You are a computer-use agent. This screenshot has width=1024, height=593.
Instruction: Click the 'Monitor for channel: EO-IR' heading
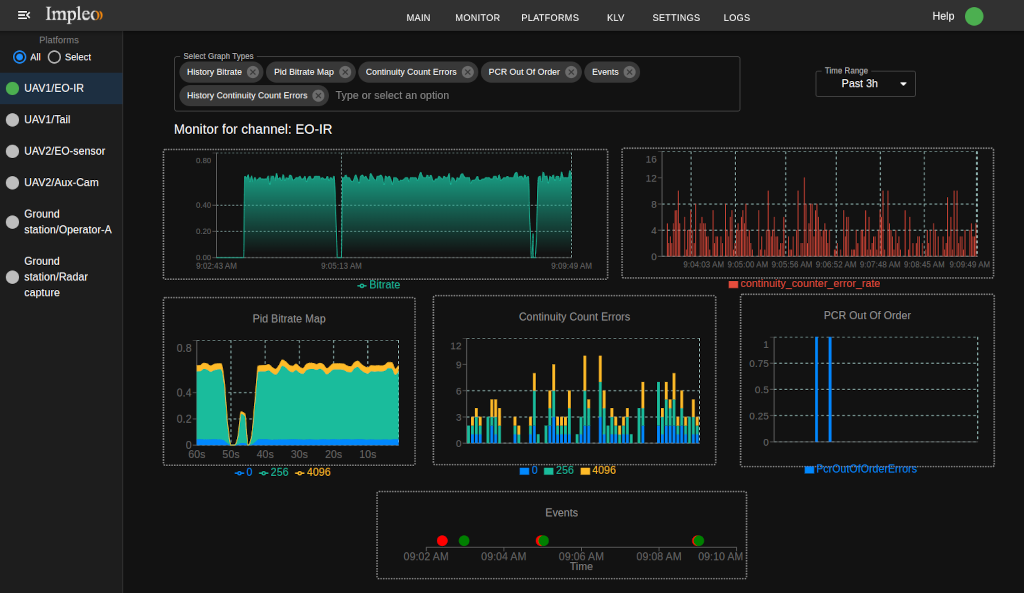[253, 129]
